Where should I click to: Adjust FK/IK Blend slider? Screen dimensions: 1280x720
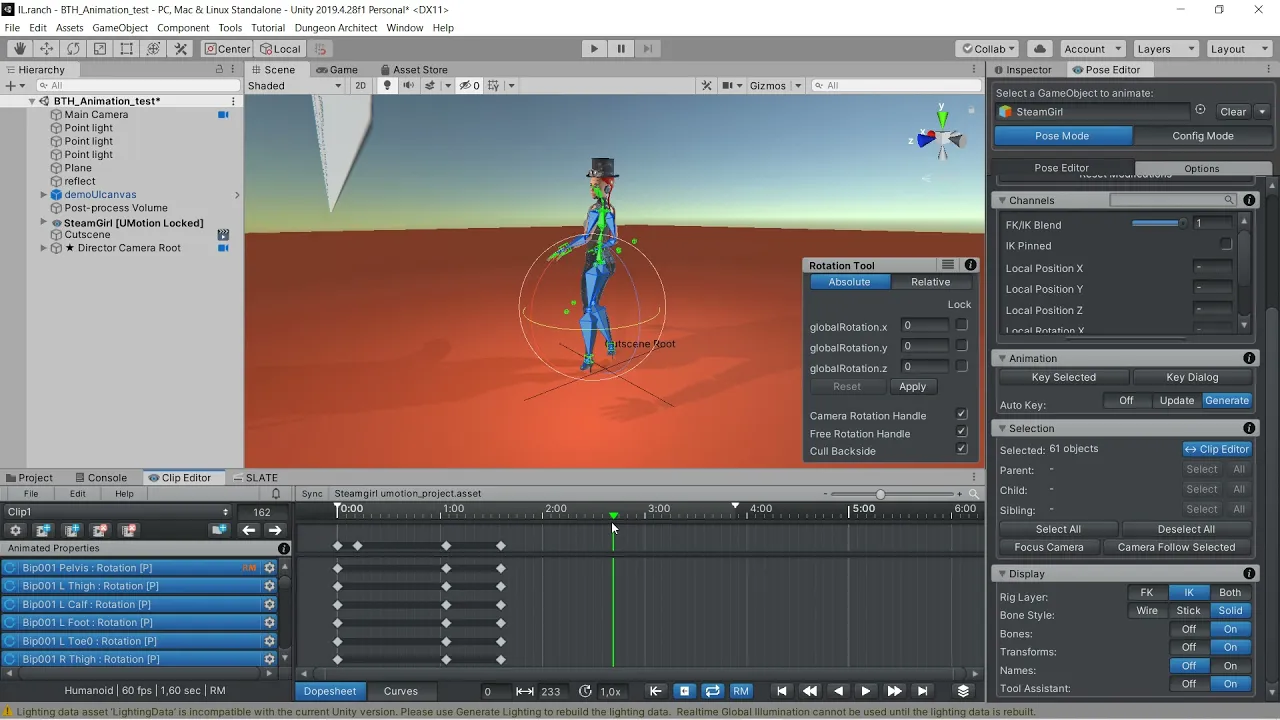click(x=1159, y=224)
